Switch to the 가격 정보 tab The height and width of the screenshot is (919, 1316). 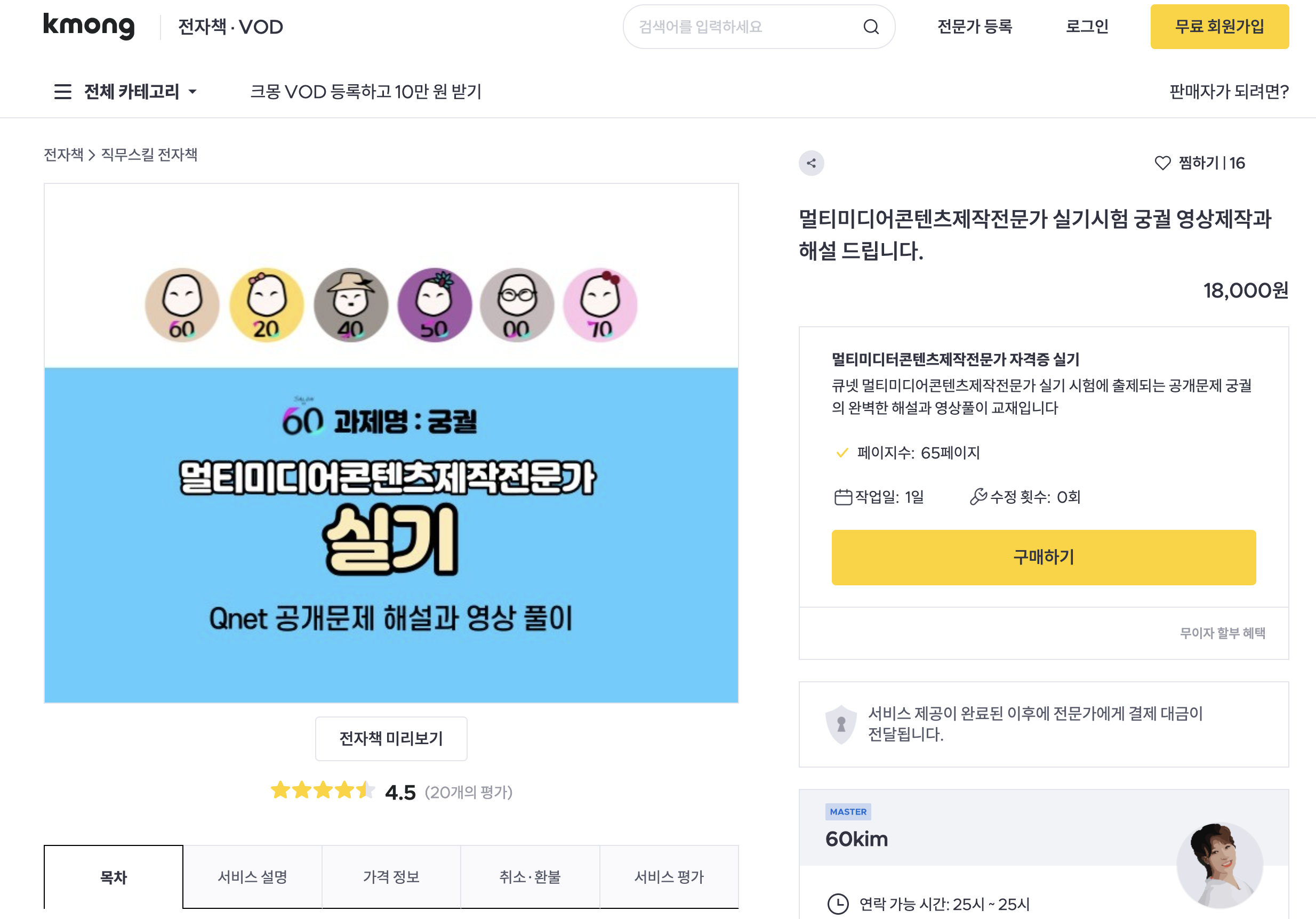click(x=391, y=876)
